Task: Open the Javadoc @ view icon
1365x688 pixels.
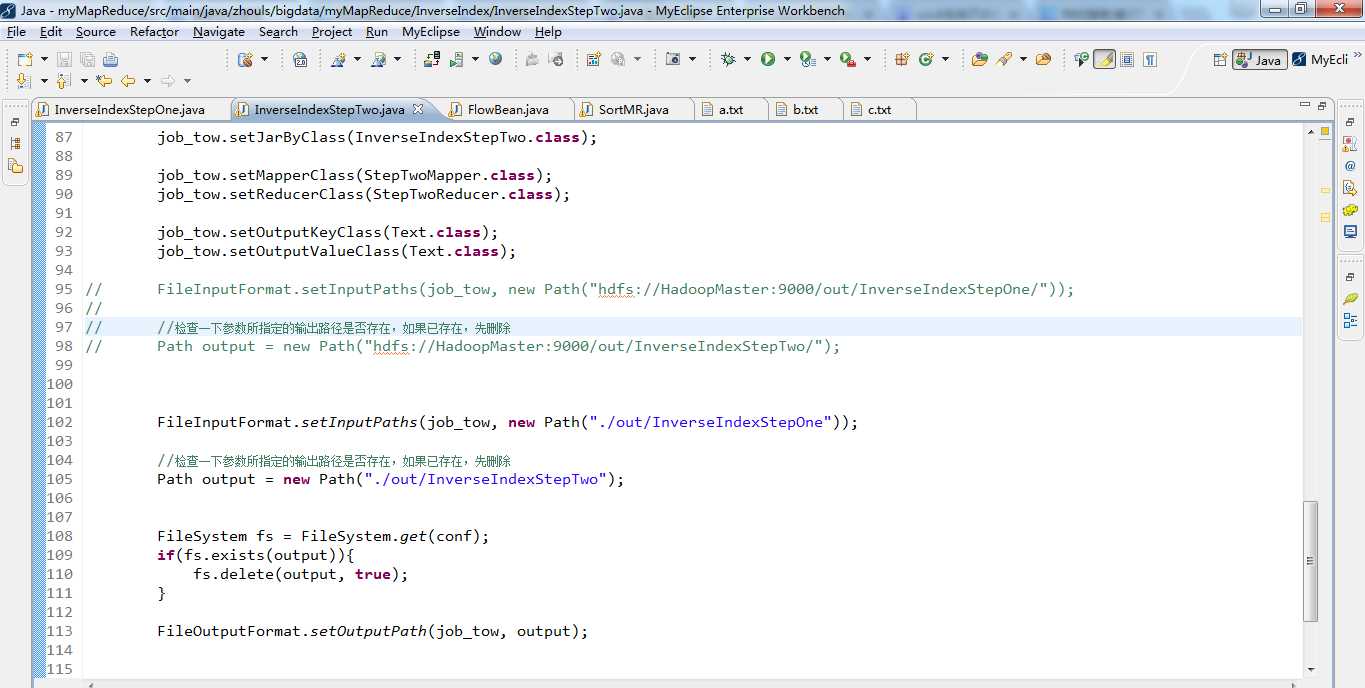Action: (1350, 166)
